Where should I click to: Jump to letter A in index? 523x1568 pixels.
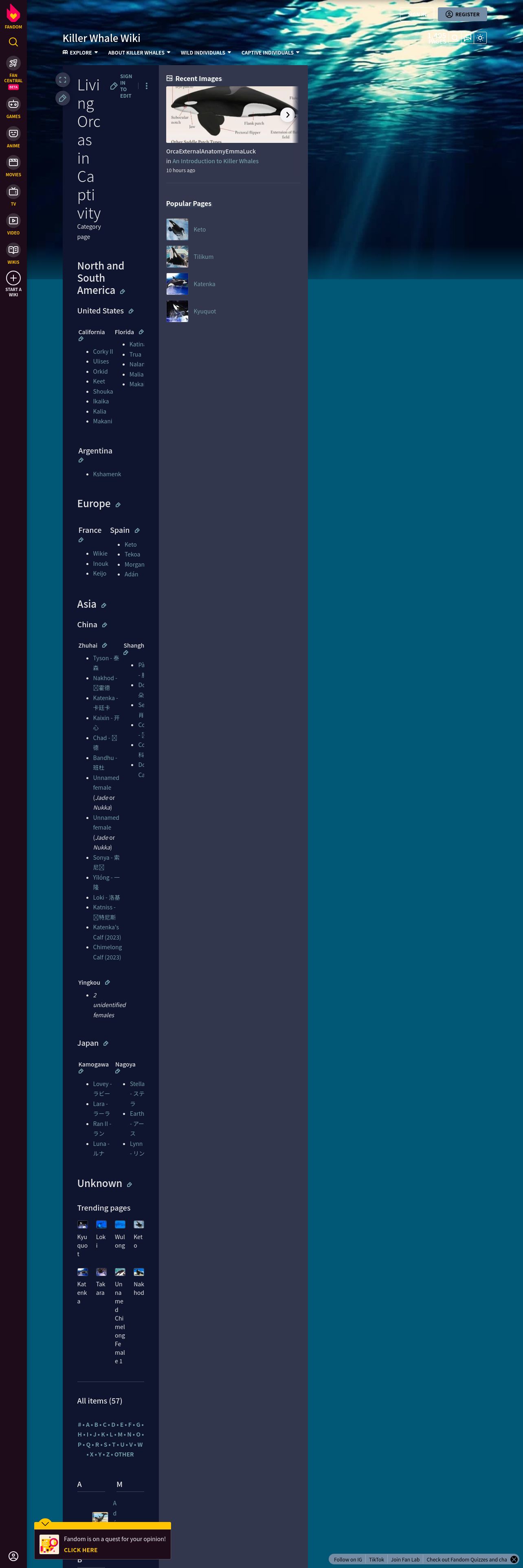[x=88, y=1425]
